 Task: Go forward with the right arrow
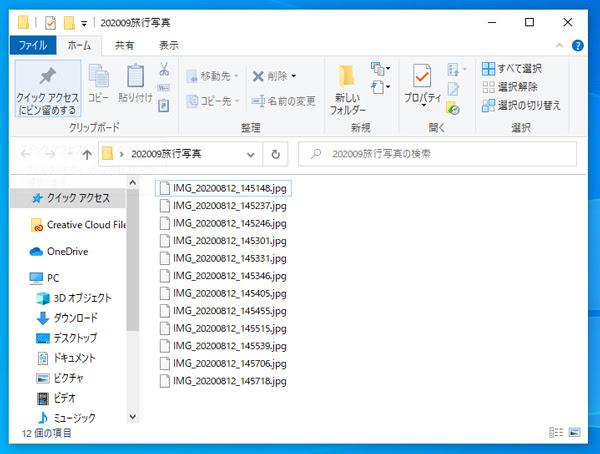click(50, 154)
